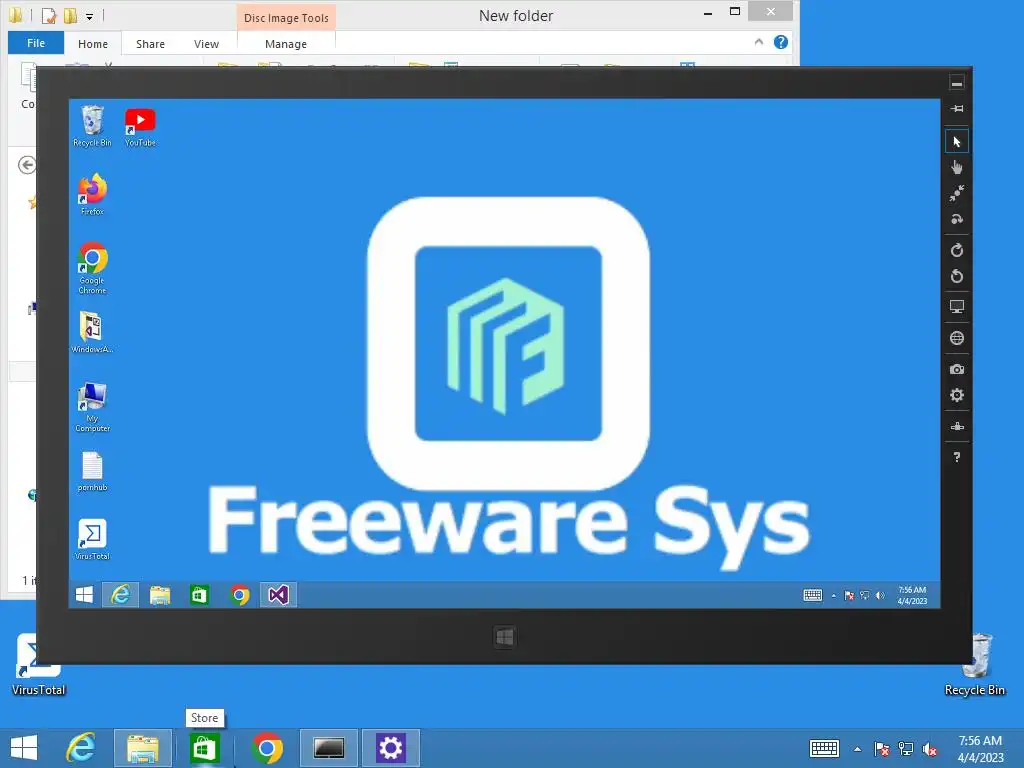Open My Computer shortcut in simulator

pyautogui.click(x=92, y=408)
